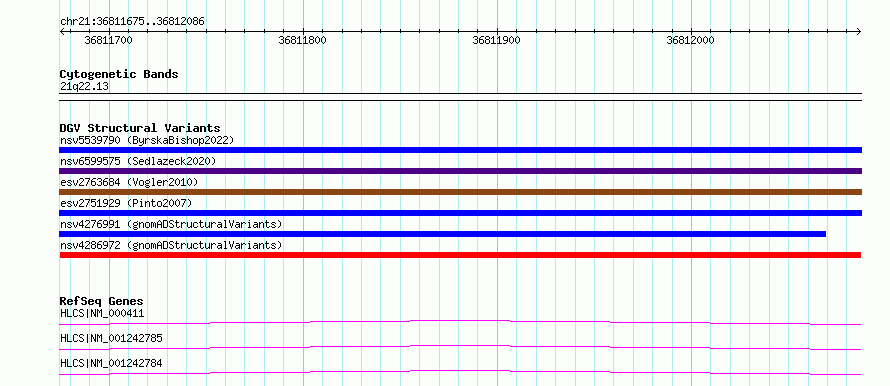Click the cytogenetic band 21q22.13 bar
Screen dimensions: 890x386
460,97
